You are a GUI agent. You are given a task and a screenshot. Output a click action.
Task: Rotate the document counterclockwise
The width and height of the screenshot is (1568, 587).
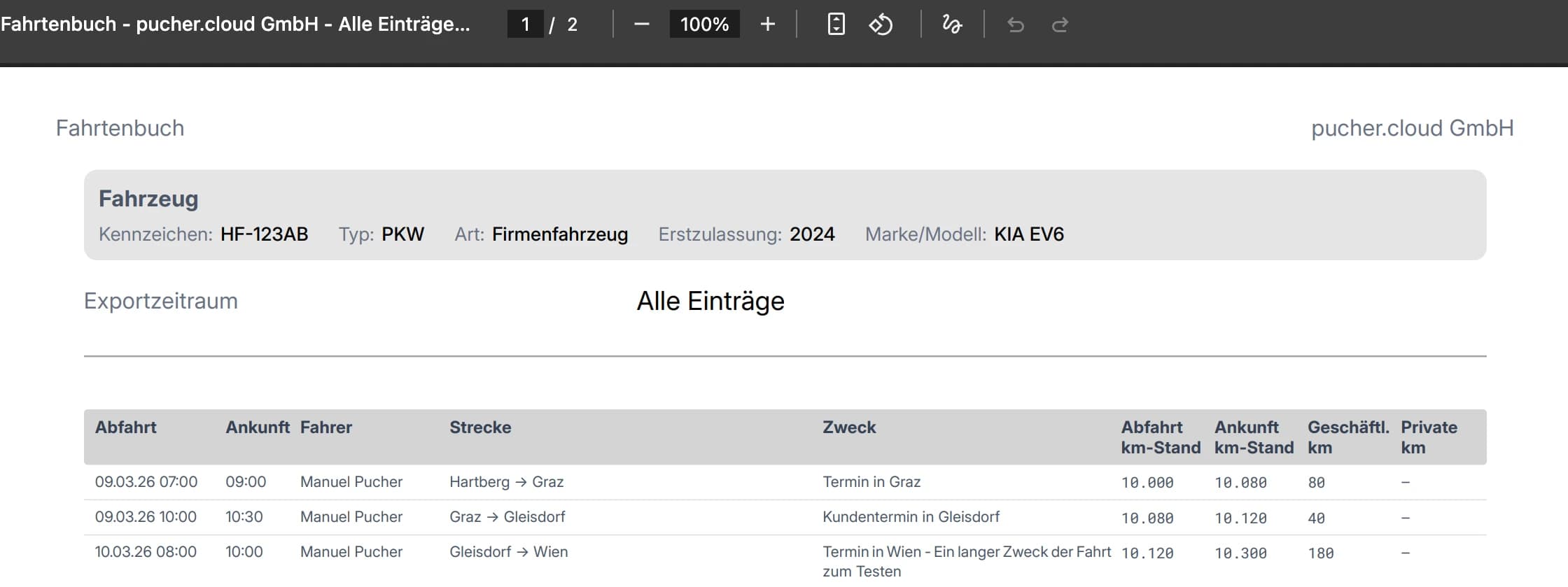pyautogui.click(x=881, y=24)
